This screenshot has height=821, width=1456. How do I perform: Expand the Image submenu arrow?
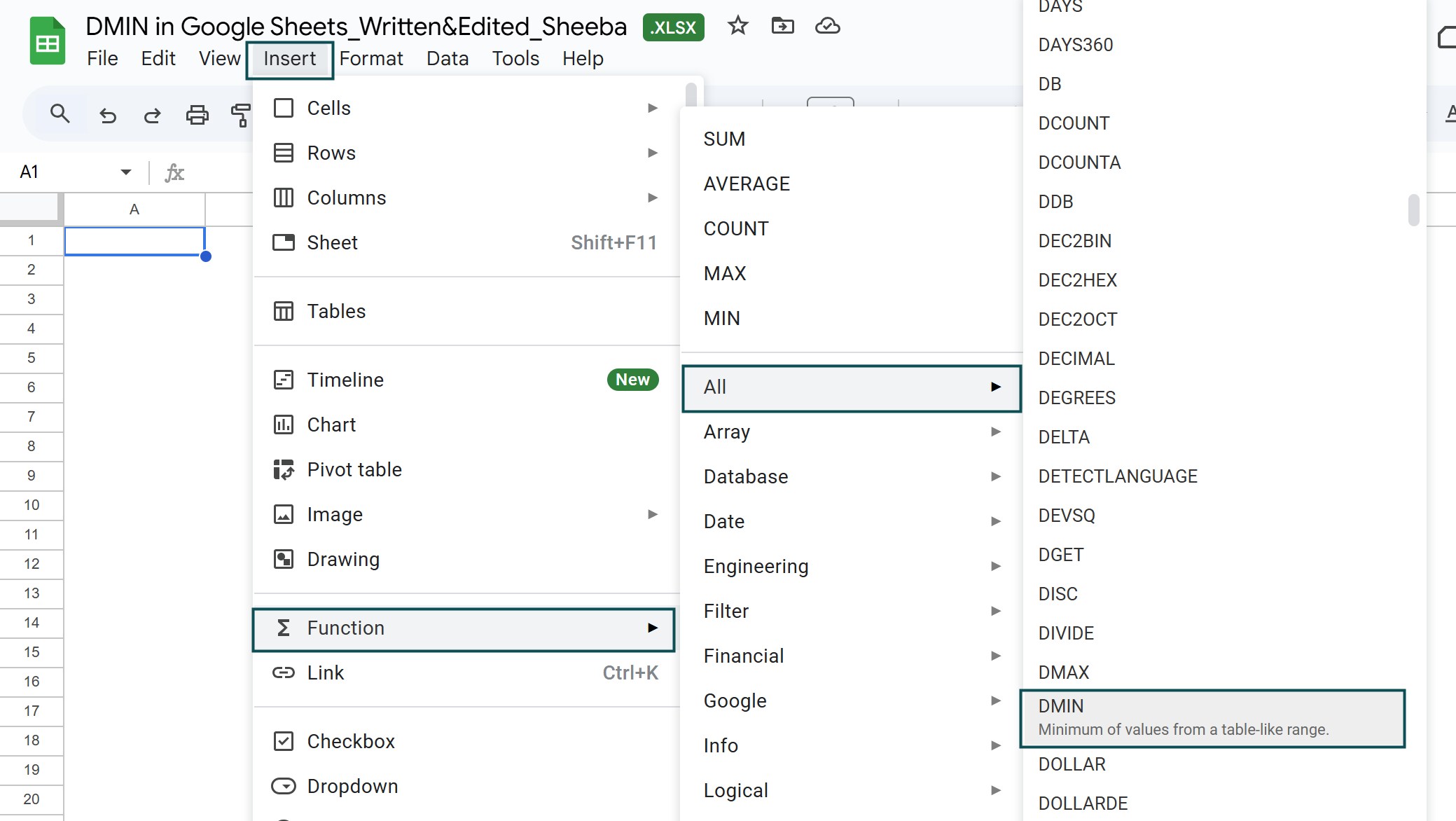pos(653,514)
